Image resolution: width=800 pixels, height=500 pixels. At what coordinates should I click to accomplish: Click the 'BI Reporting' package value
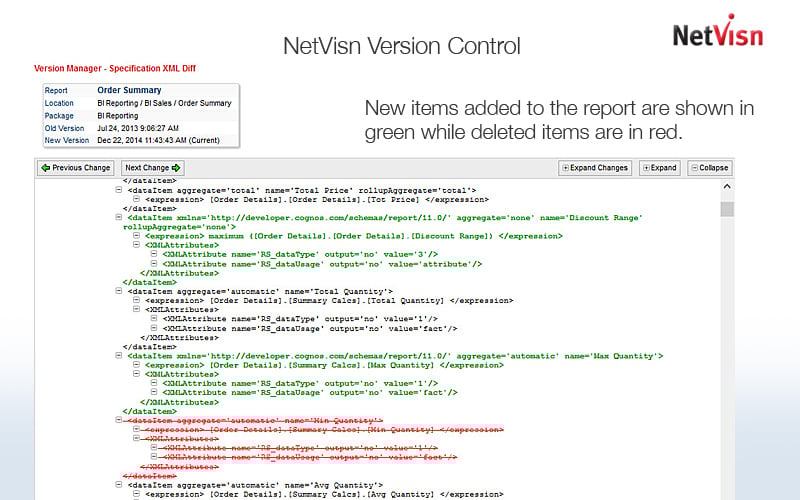click(117, 116)
